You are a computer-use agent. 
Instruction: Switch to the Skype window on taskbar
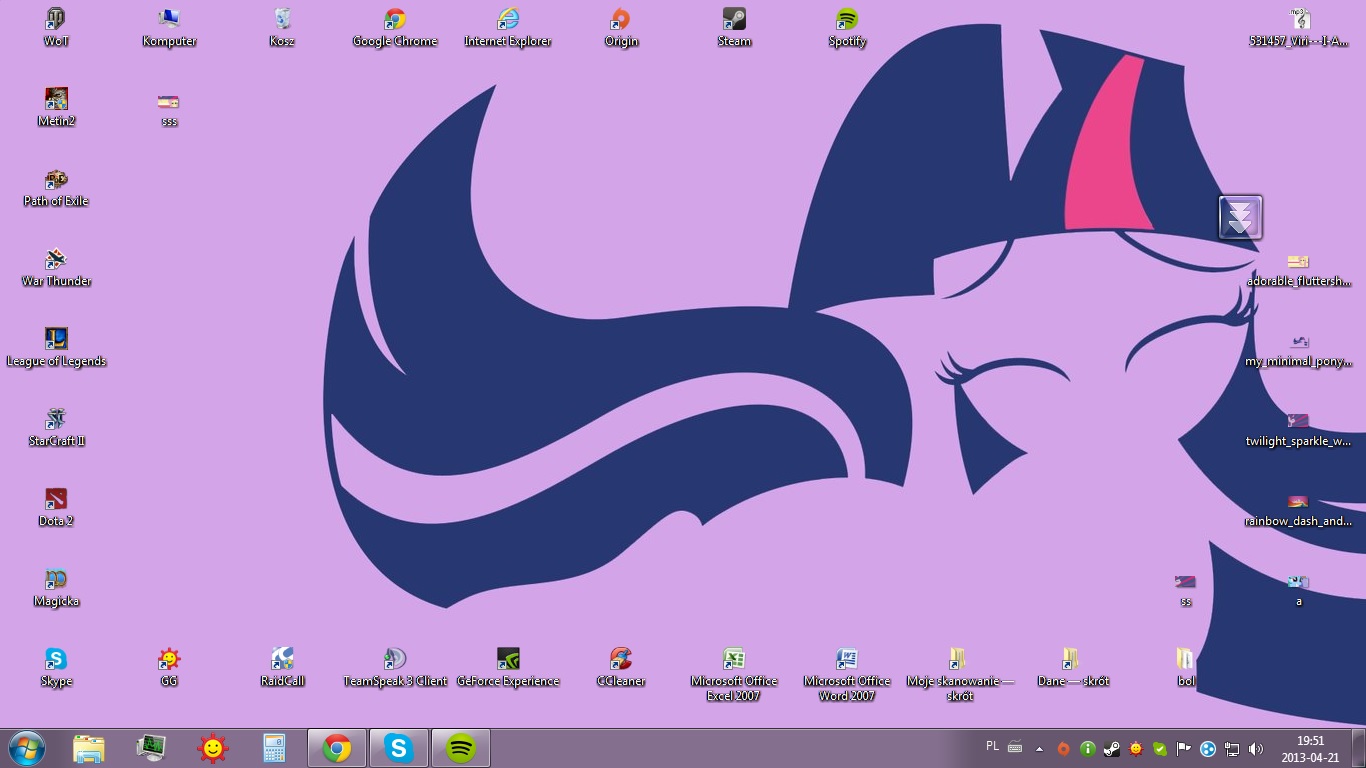399,748
